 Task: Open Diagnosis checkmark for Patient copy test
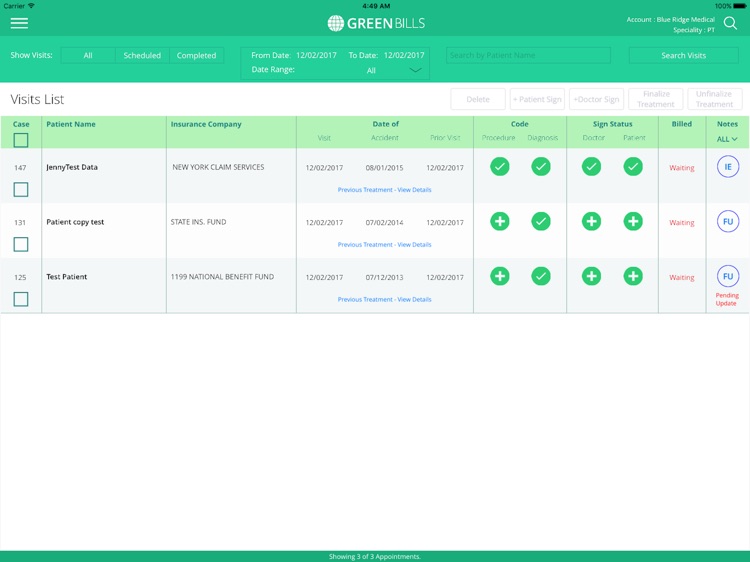(x=540, y=221)
